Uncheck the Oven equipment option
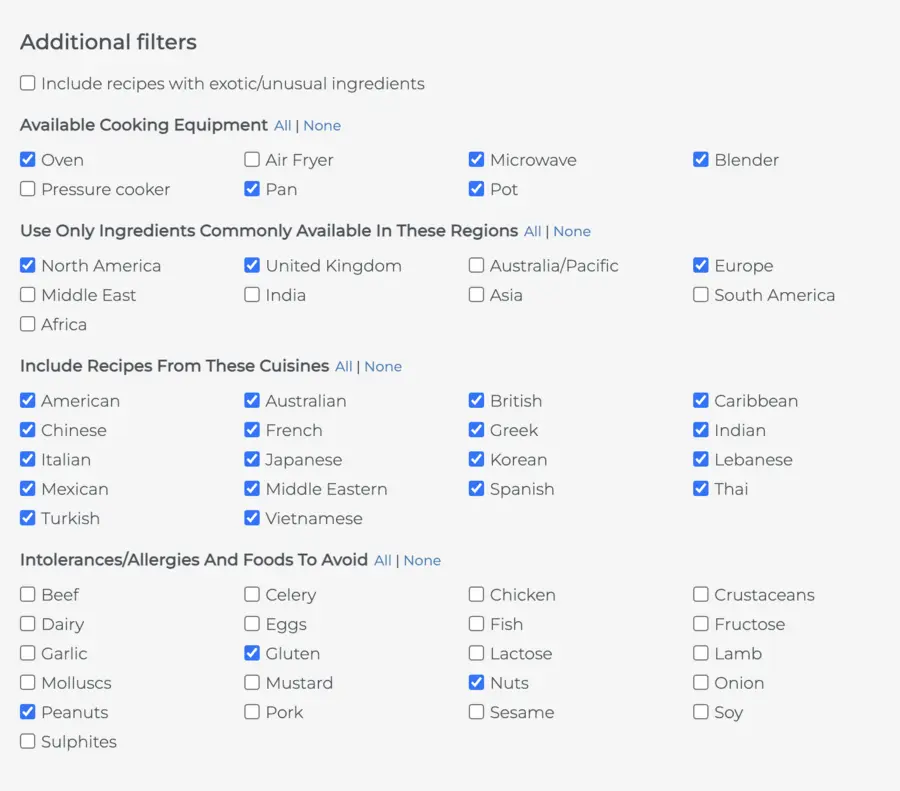The height and width of the screenshot is (791, 900). [x=27, y=160]
